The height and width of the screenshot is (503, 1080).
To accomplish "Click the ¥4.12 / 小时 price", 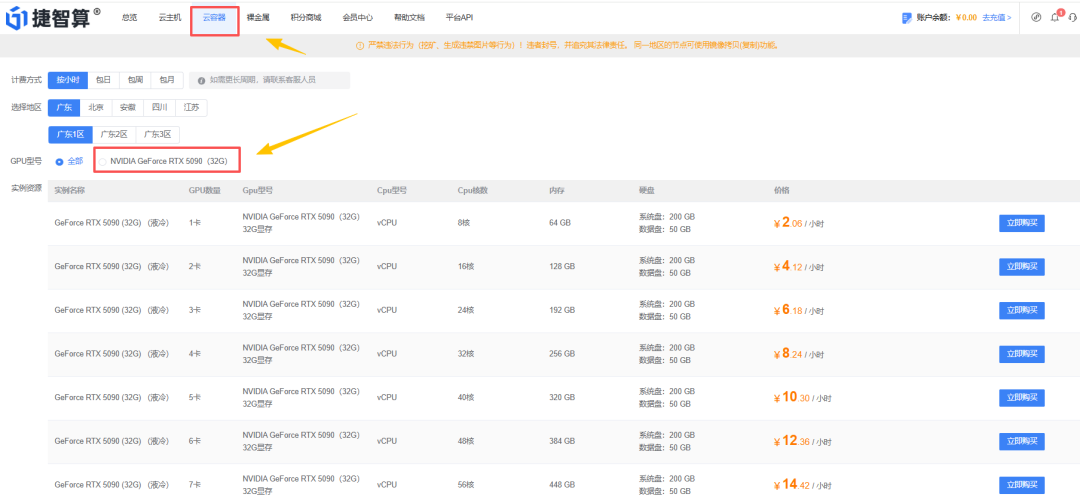I will tap(798, 267).
